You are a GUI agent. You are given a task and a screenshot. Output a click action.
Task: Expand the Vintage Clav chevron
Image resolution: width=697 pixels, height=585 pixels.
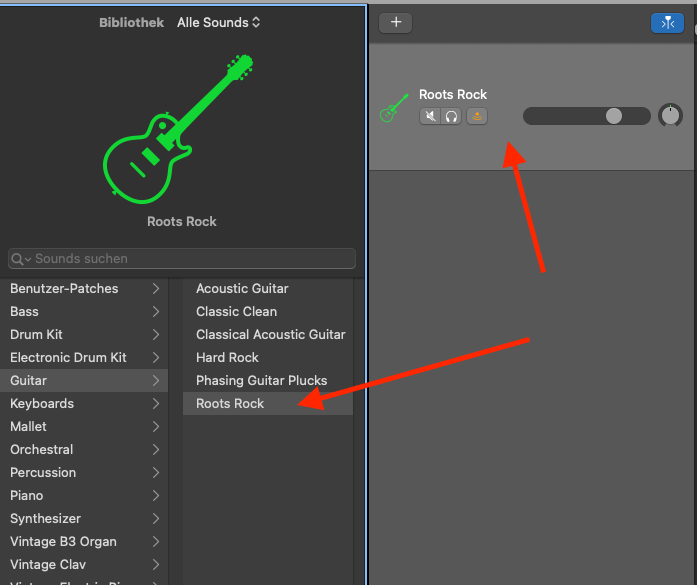point(156,565)
